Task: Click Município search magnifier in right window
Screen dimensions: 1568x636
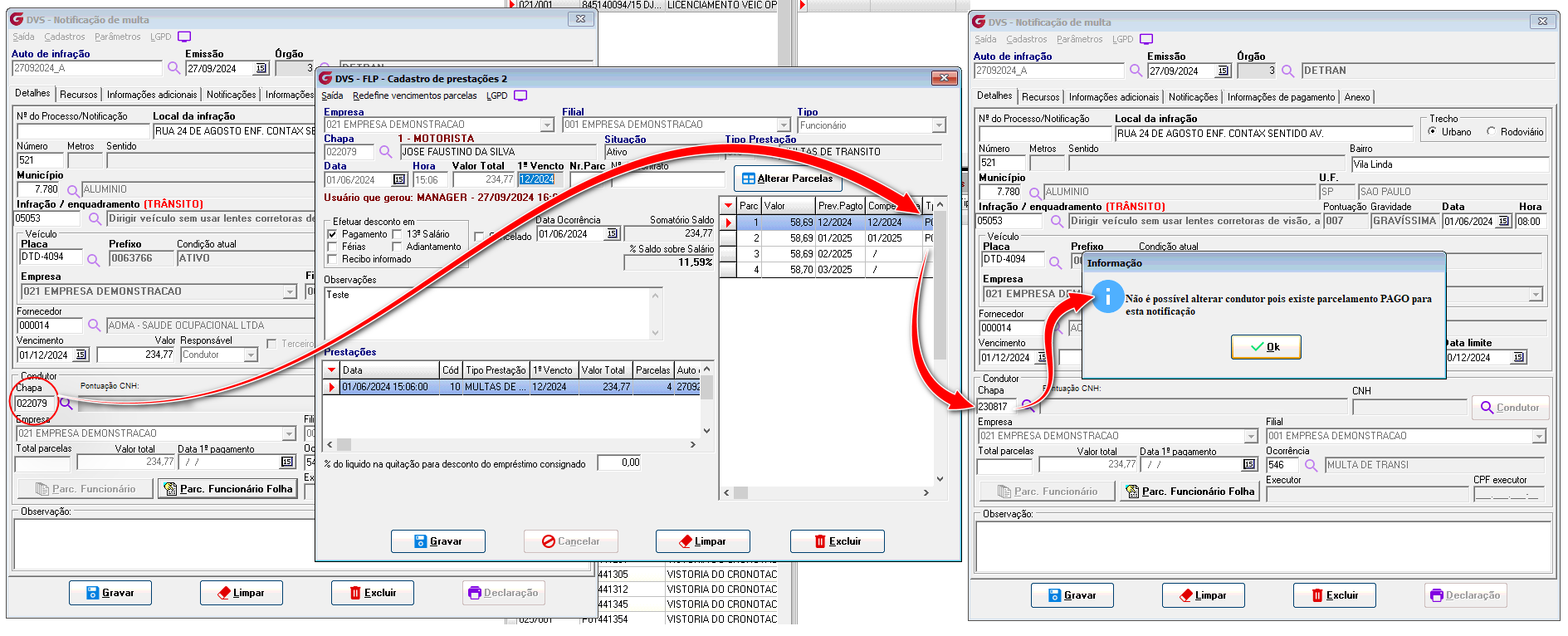Action: coord(1035,193)
